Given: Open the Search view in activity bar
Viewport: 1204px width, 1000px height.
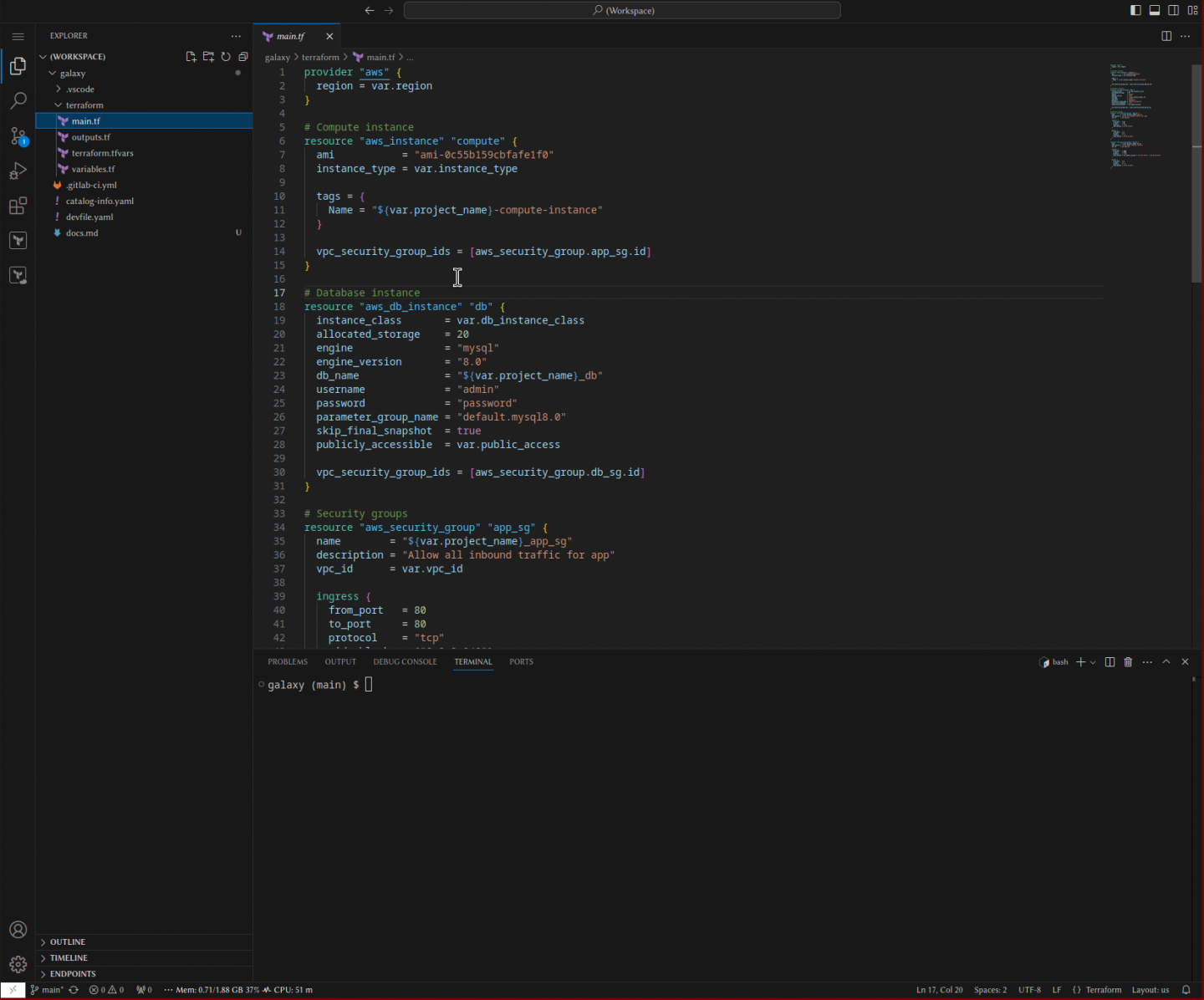Looking at the screenshot, I should pos(18,101).
